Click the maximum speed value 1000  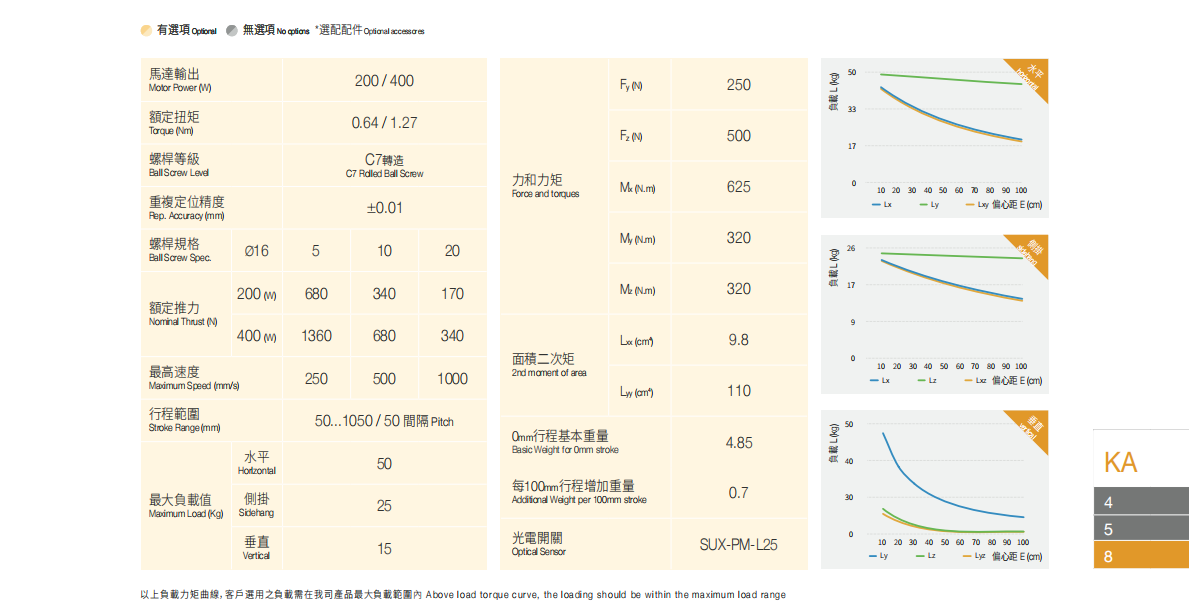(x=452, y=379)
